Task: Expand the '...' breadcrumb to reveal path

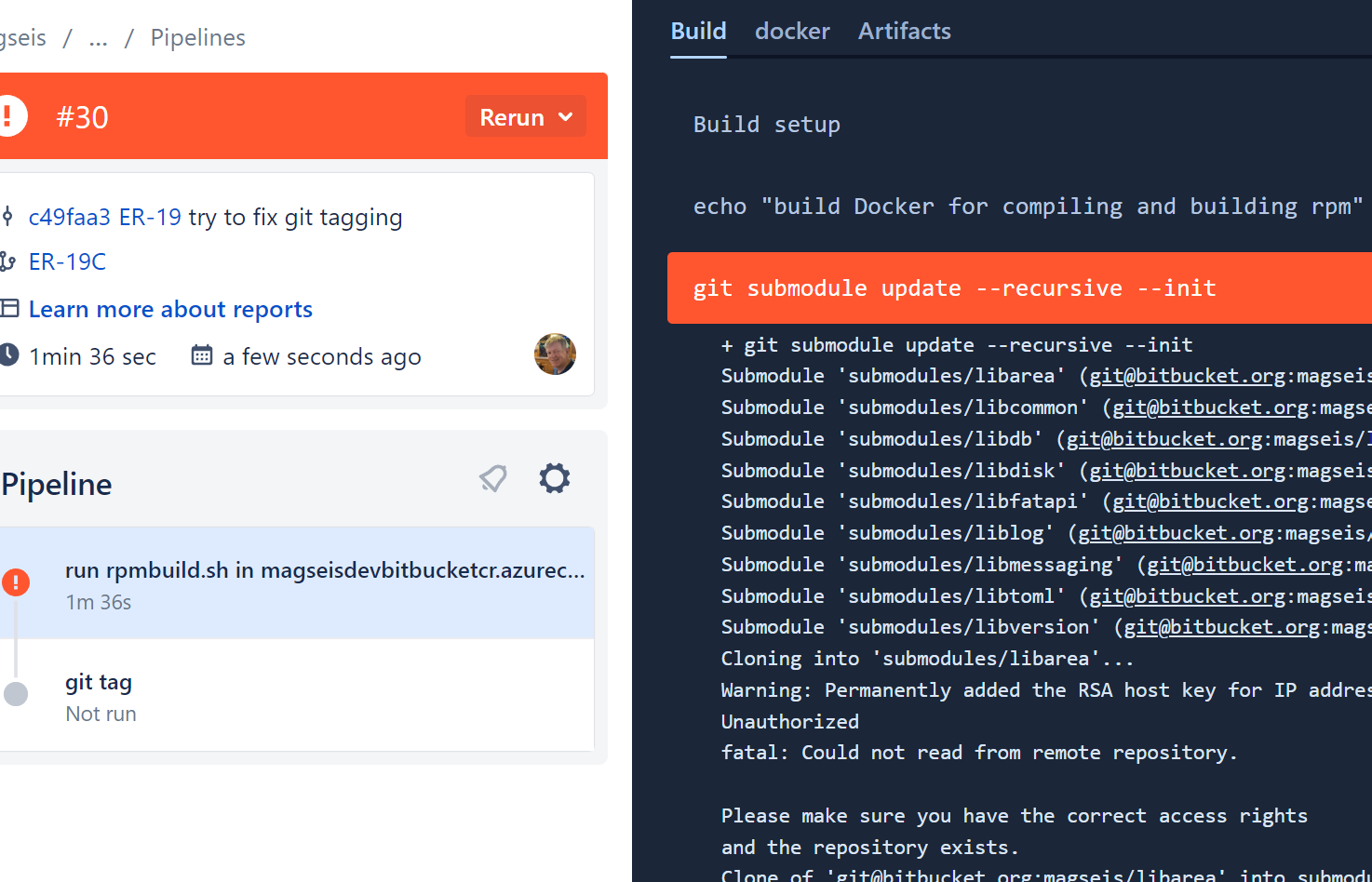Action: (x=98, y=37)
